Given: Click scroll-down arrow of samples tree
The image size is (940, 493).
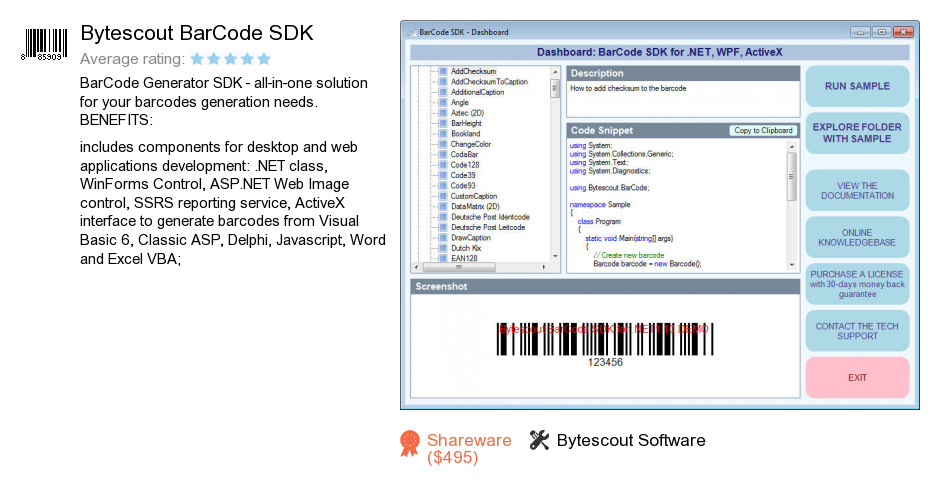Looking at the screenshot, I should tap(555, 257).
